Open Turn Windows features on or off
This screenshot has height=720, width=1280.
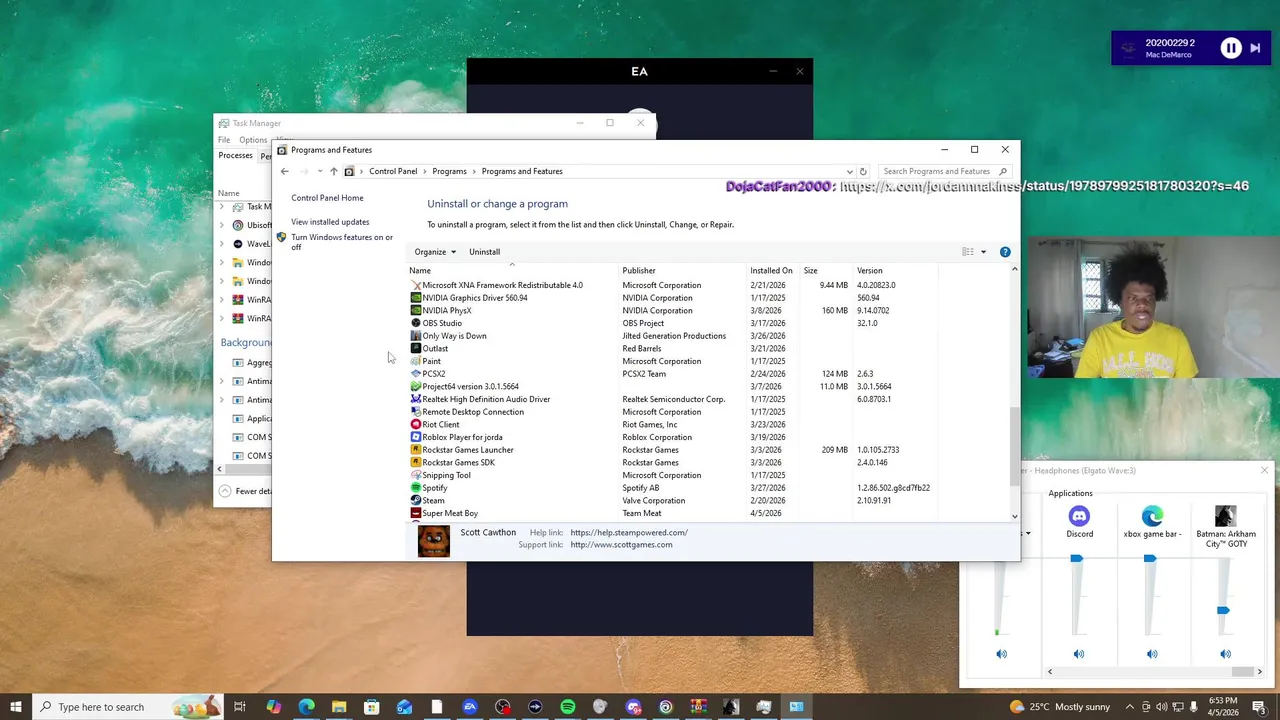[x=341, y=242]
